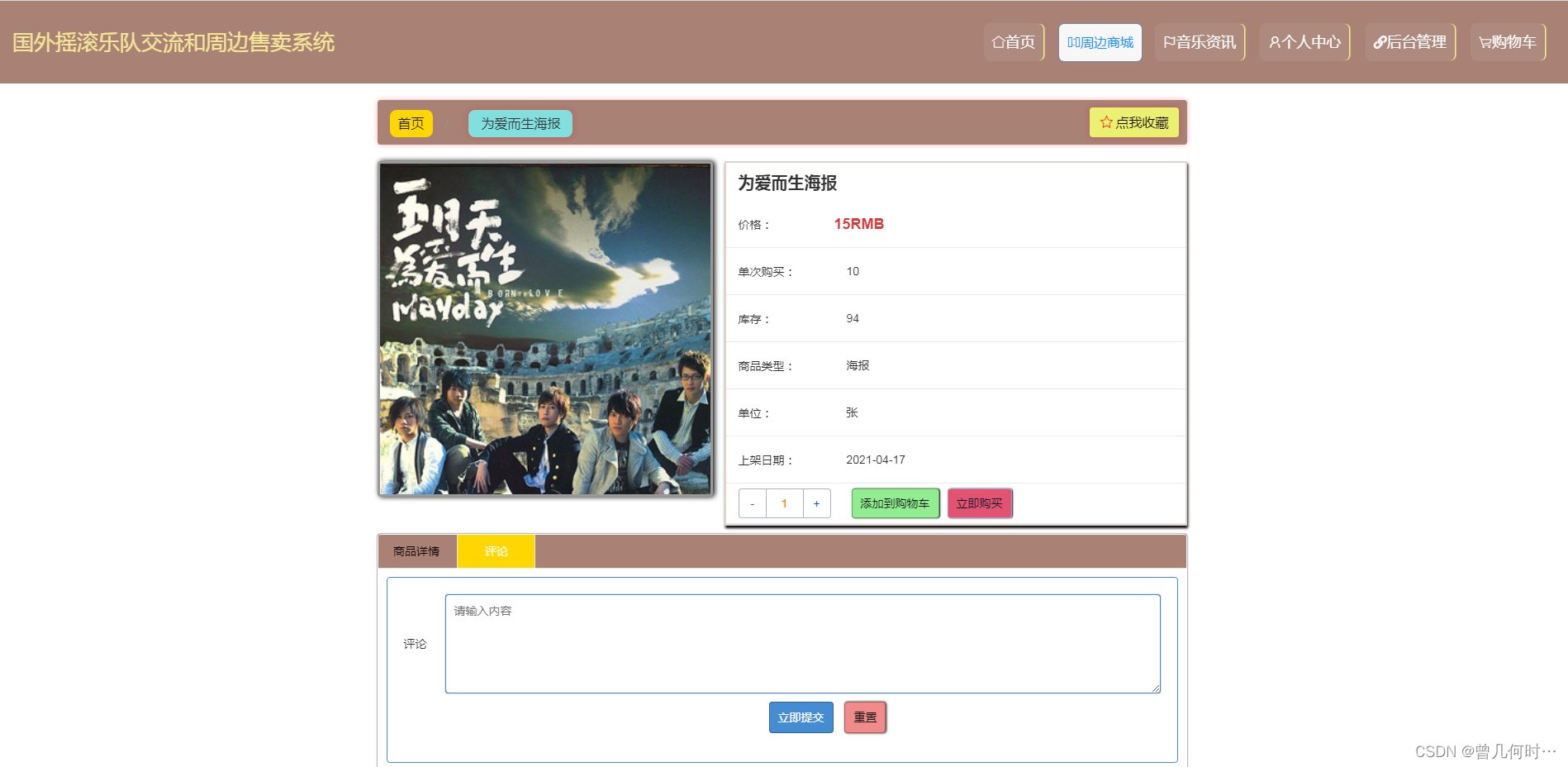The width and height of the screenshot is (1568, 767).
Task: Click the 2021-04-17 listing date
Action: tap(875, 460)
